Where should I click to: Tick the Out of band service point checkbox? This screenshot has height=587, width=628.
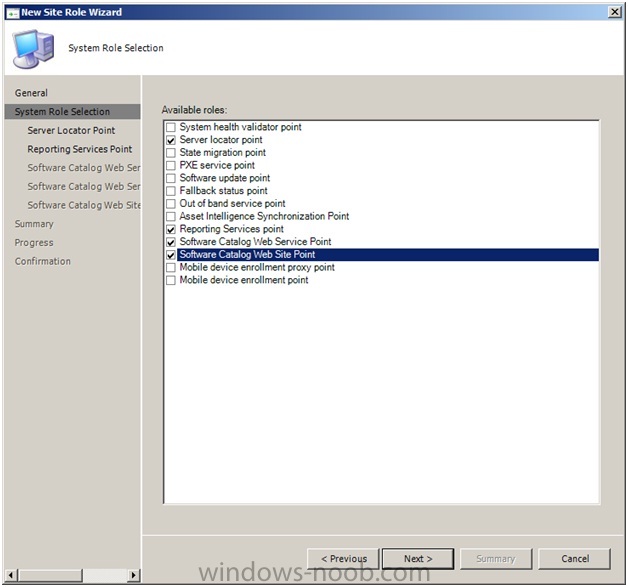click(171, 204)
